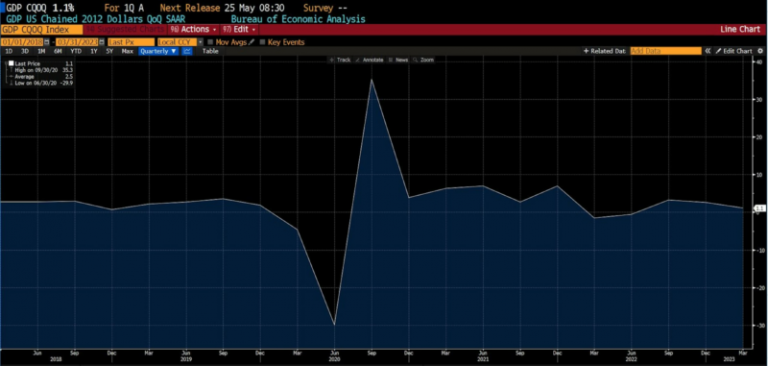Click the Mov Avgs pencil edit icon
The image size is (768, 366).
(x=252, y=42)
